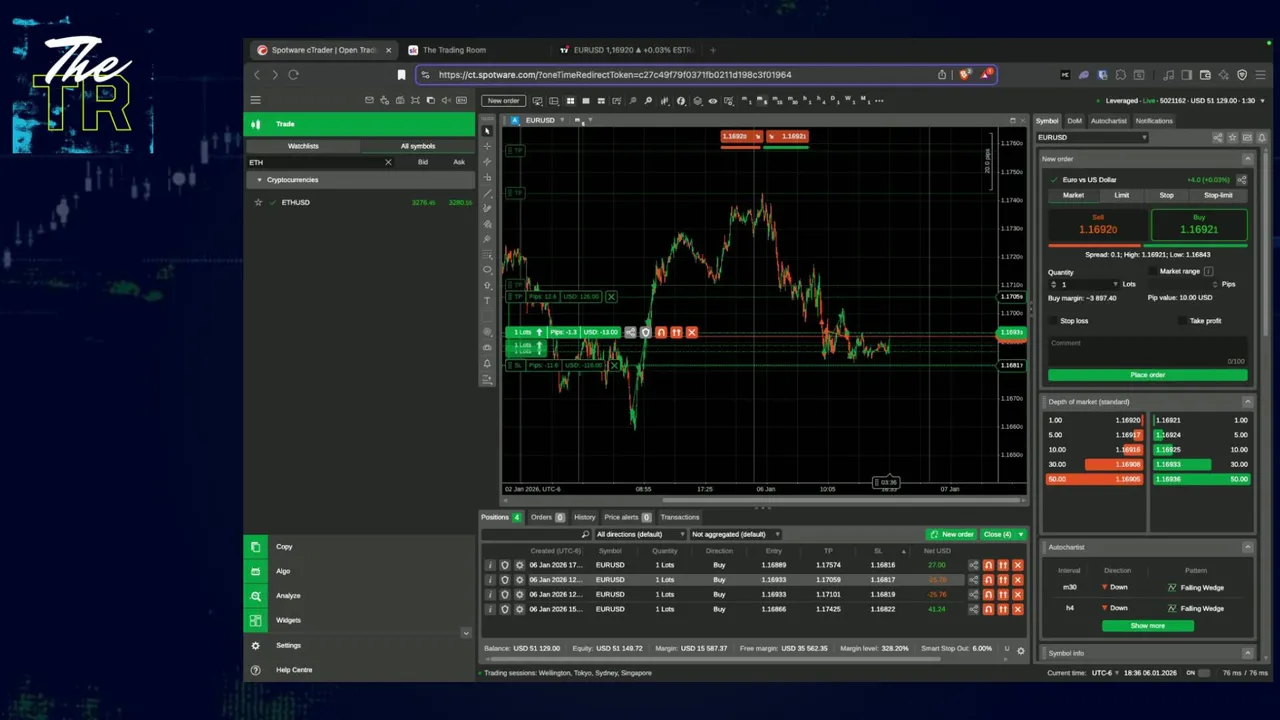Star ETHUSD as favorite
This screenshot has width=1280, height=720.
click(258, 202)
